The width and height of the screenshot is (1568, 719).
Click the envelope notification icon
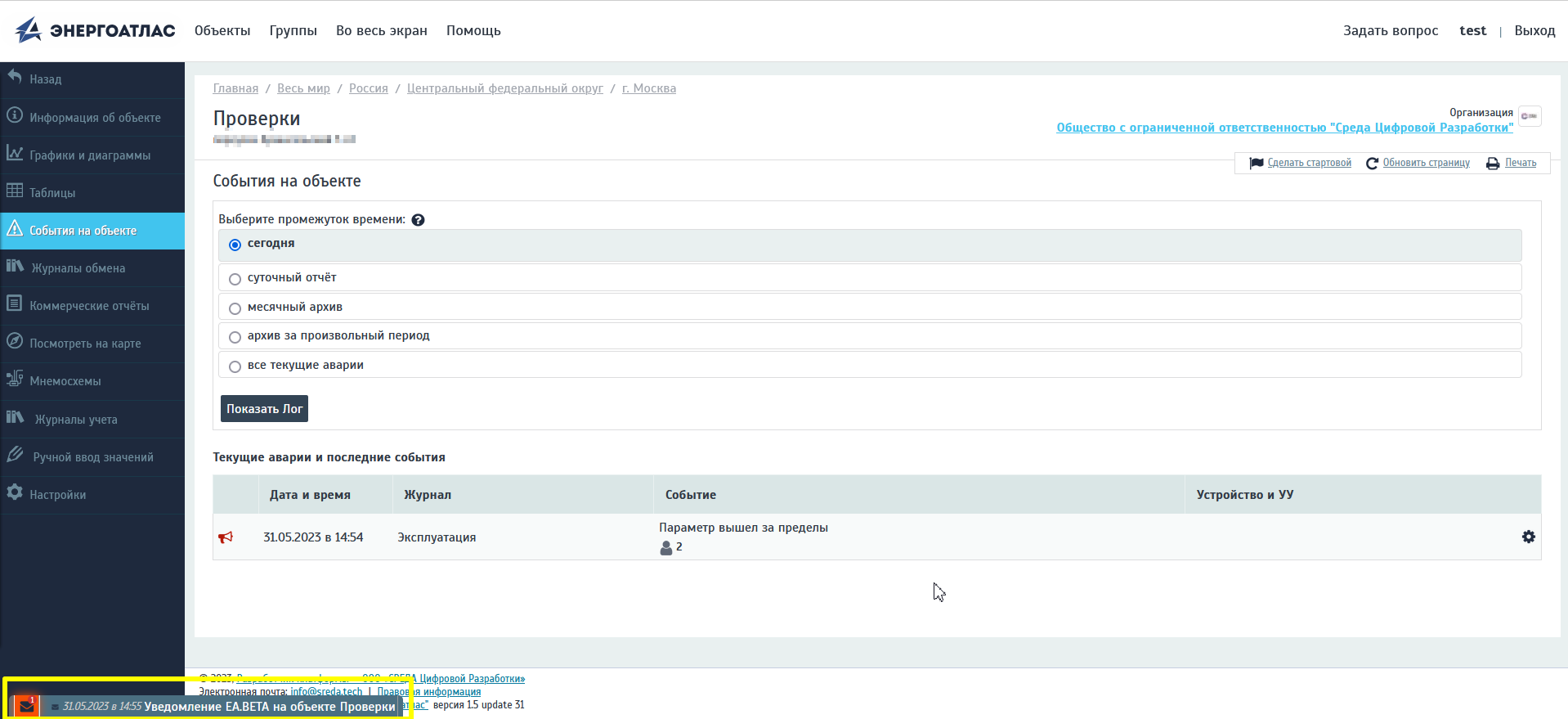click(x=26, y=706)
